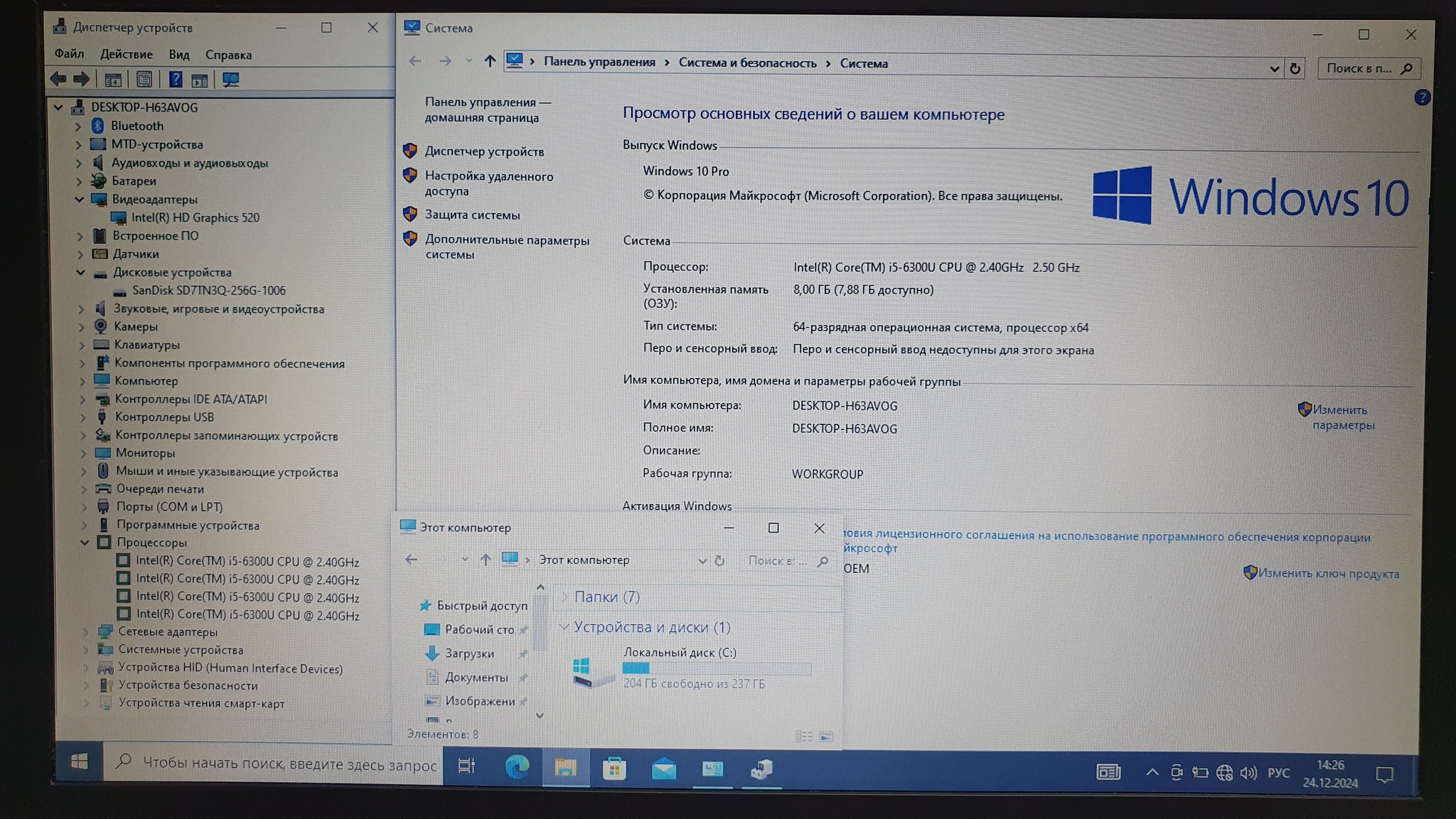Click the volume icon in the system tray
This screenshot has width=1456, height=819.
(x=1248, y=773)
